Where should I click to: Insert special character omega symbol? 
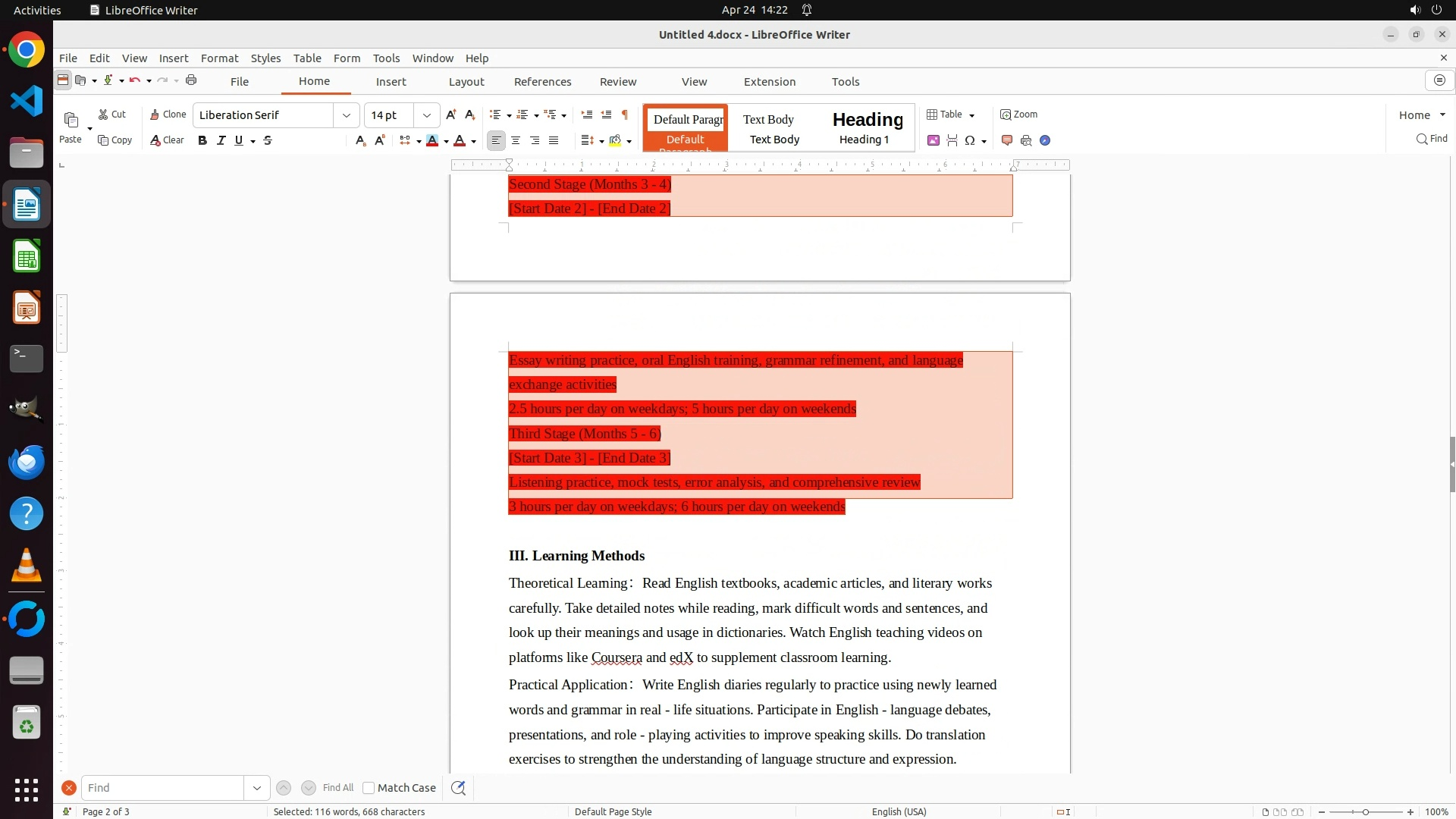tap(969, 140)
